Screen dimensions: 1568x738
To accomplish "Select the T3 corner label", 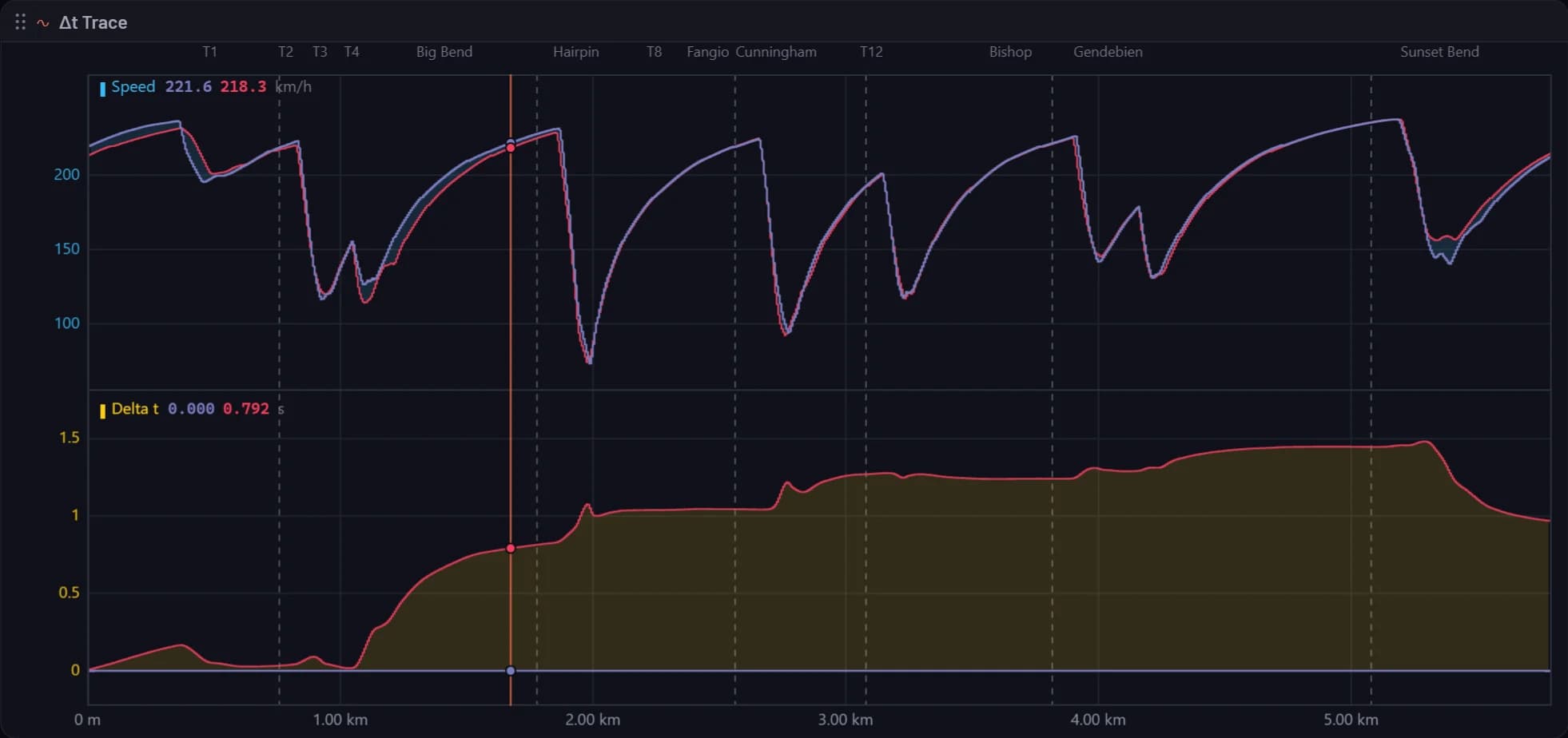I will [x=320, y=52].
